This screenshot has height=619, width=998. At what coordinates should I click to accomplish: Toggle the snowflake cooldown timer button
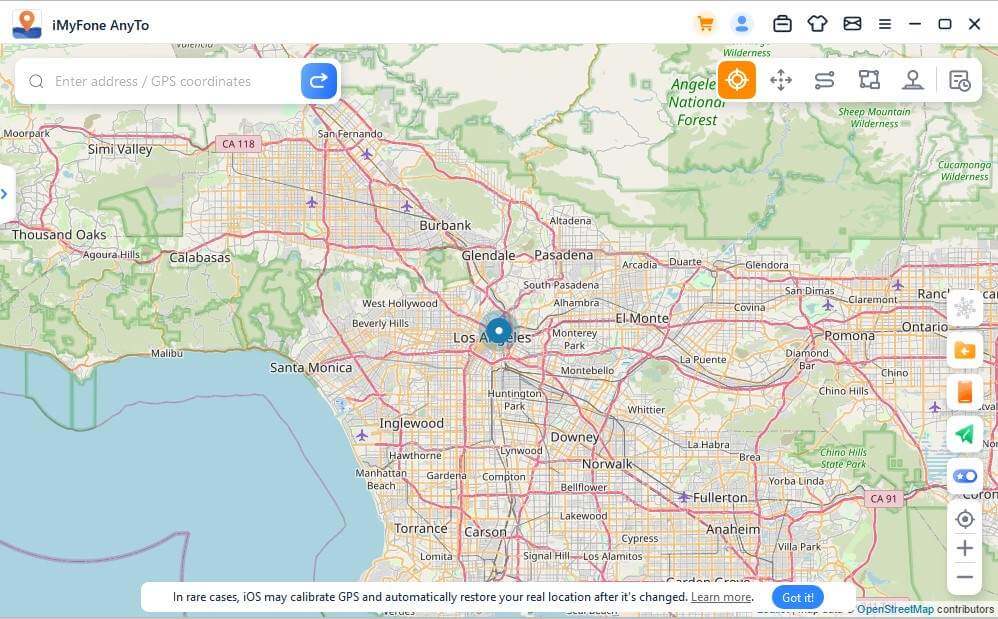[965, 308]
